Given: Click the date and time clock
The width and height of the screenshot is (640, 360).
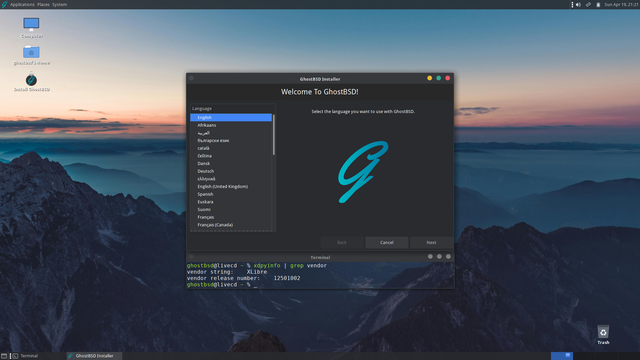Looking at the screenshot, I should tap(621, 4).
